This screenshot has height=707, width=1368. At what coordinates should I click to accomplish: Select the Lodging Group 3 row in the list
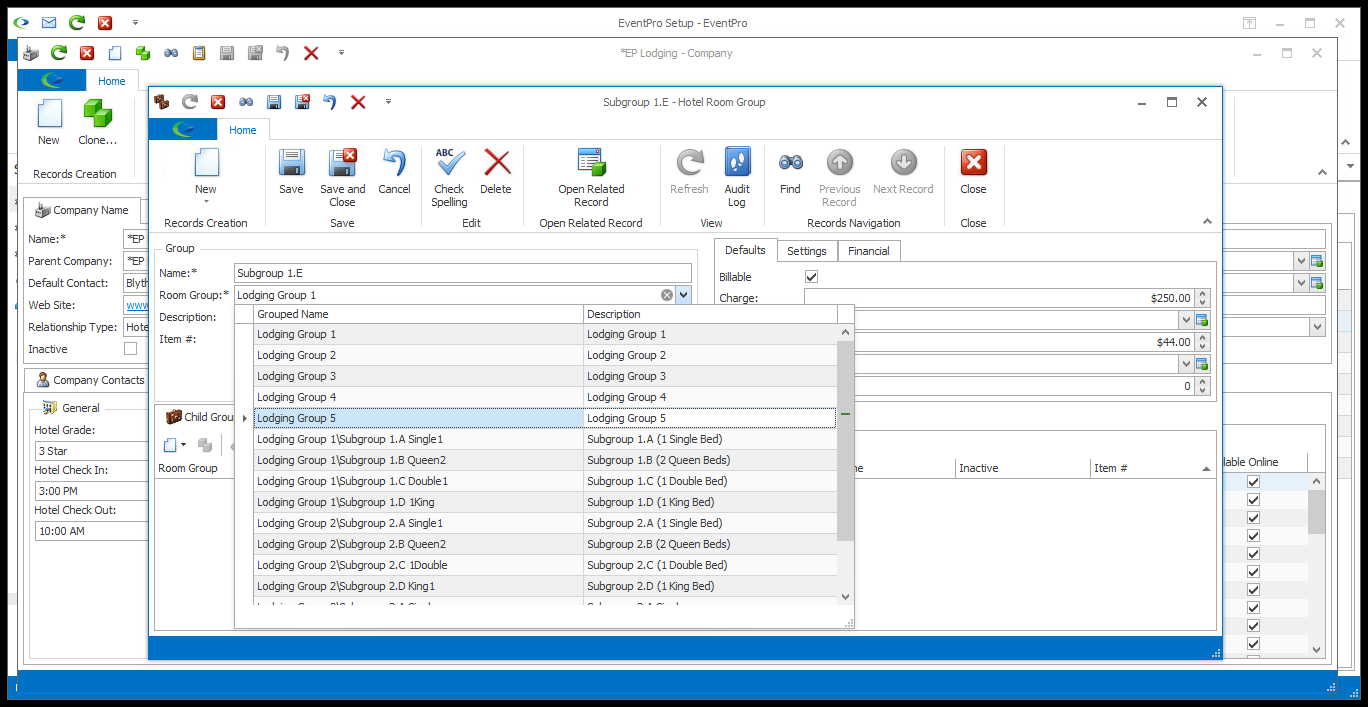[x=545, y=376]
